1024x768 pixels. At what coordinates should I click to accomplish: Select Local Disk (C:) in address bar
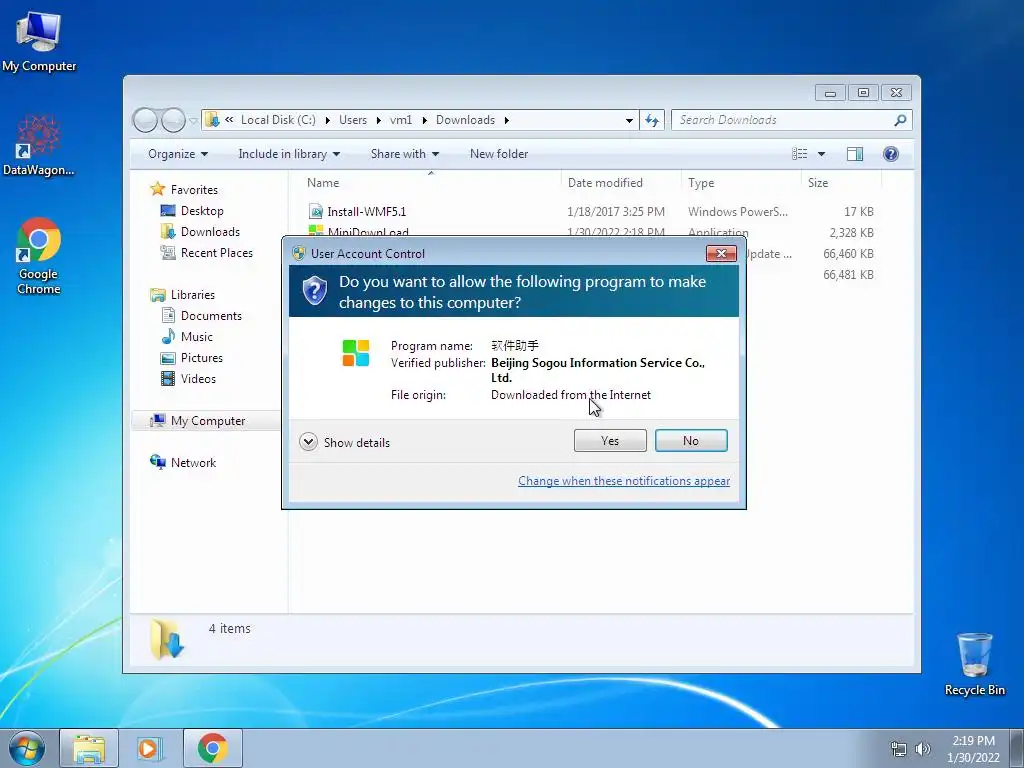click(278, 120)
